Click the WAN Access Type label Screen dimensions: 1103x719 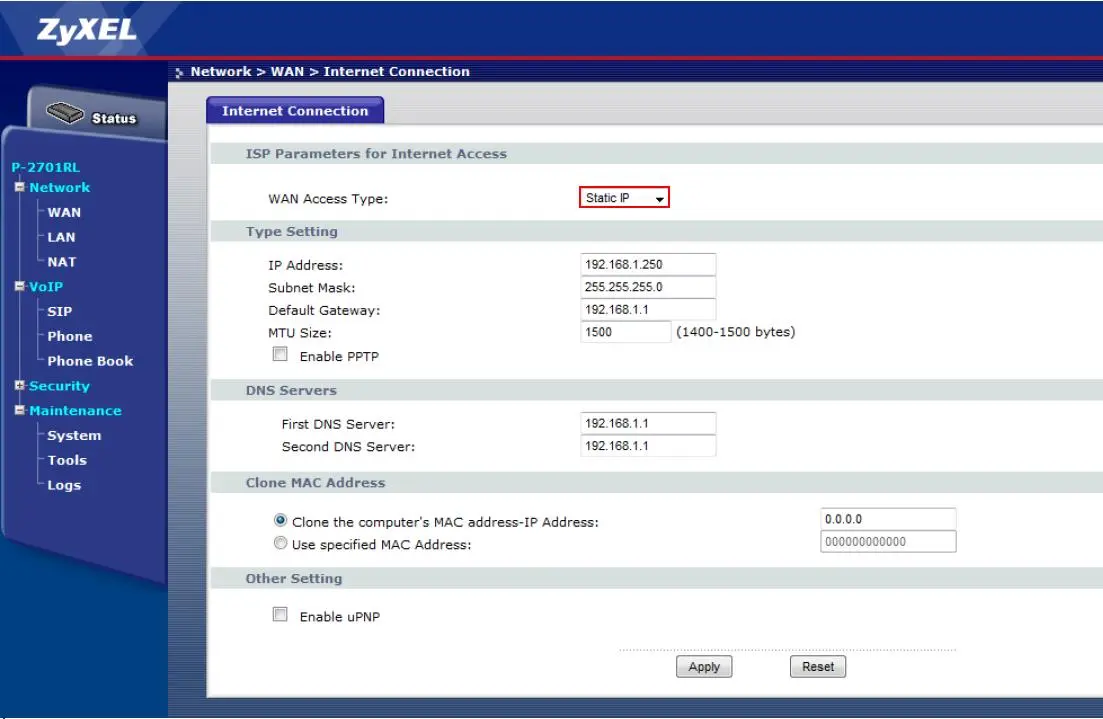[328, 199]
